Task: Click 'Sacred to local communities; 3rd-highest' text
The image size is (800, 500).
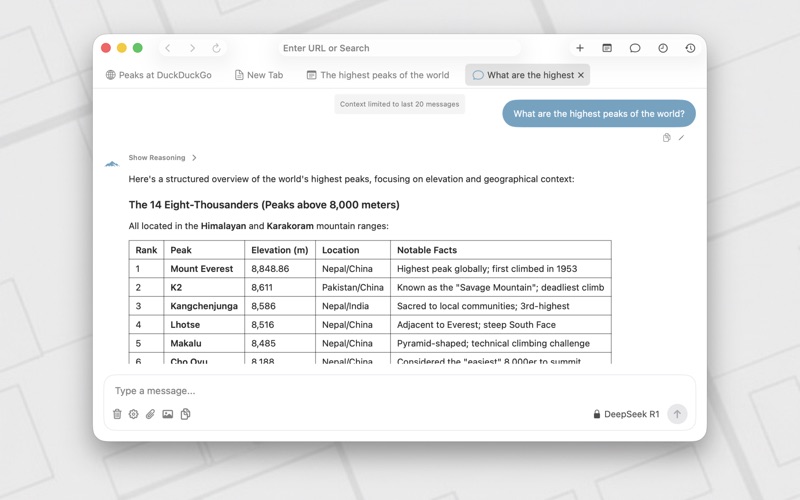Action: click(483, 306)
